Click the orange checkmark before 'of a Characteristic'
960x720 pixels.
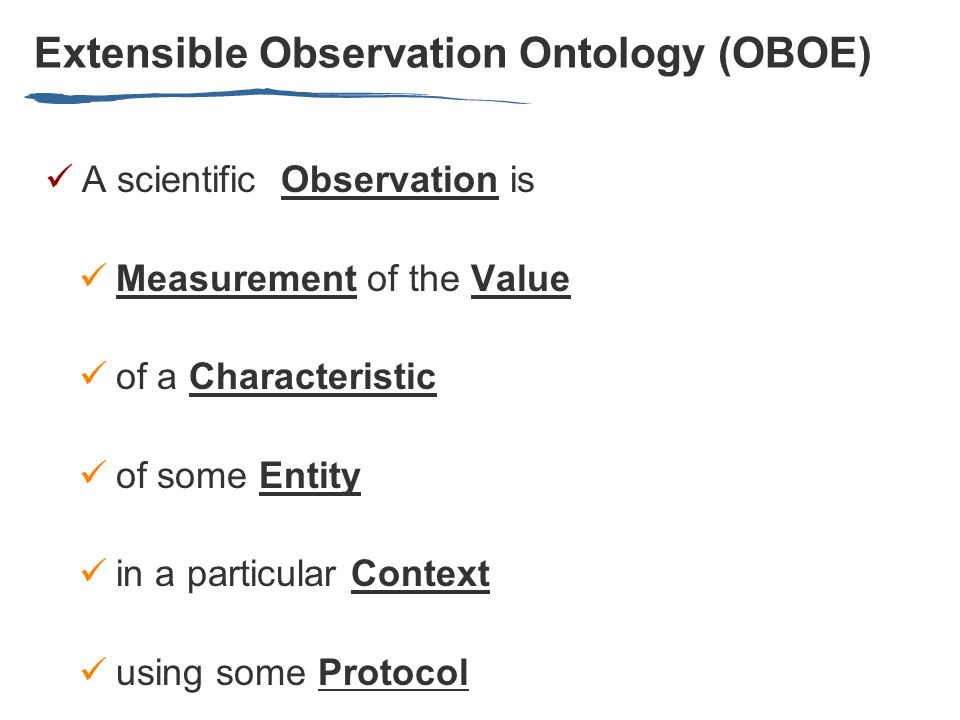[x=94, y=373]
